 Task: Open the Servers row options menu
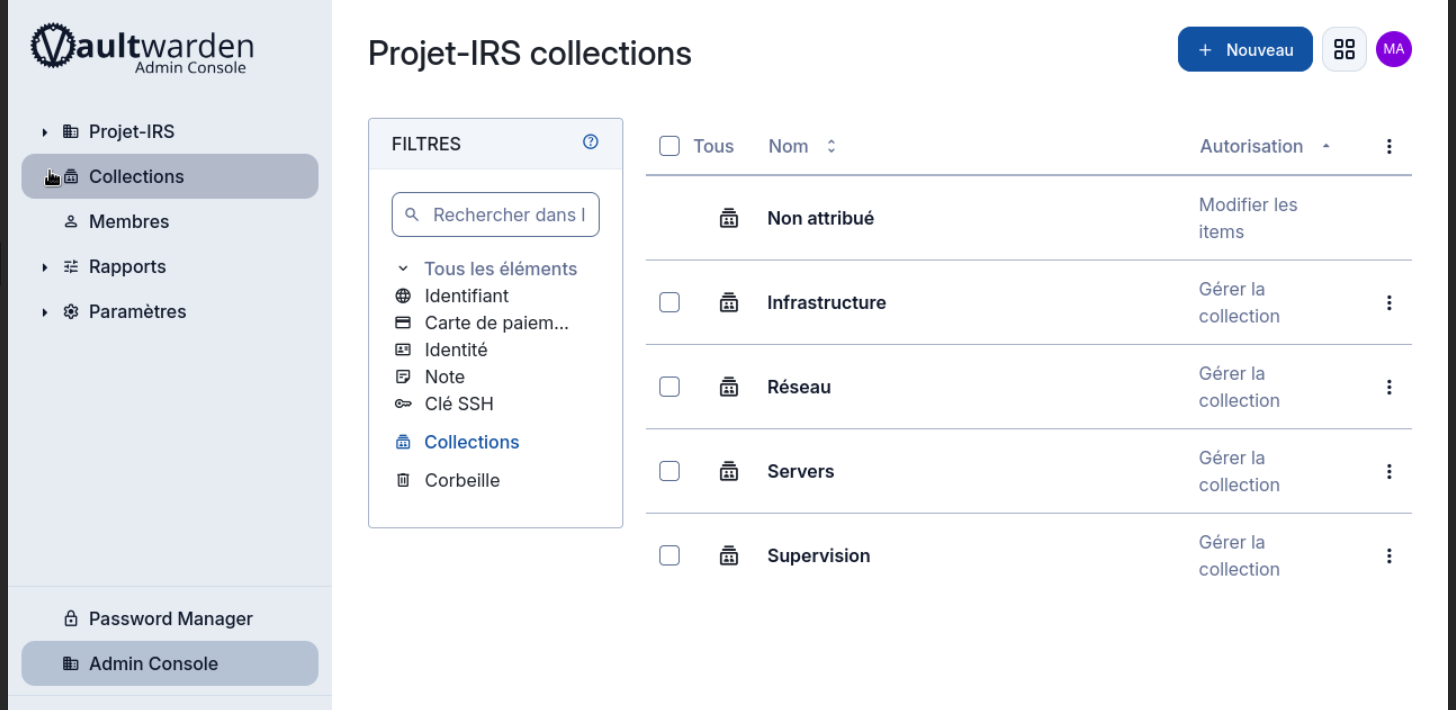[x=1389, y=472]
